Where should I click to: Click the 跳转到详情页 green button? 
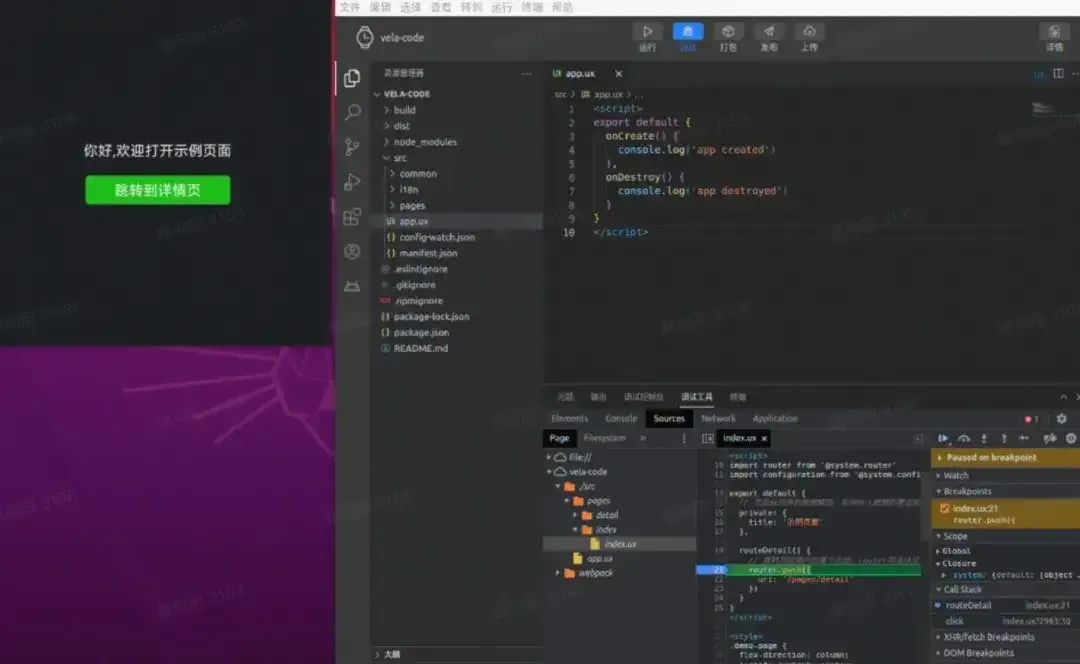tap(158, 190)
